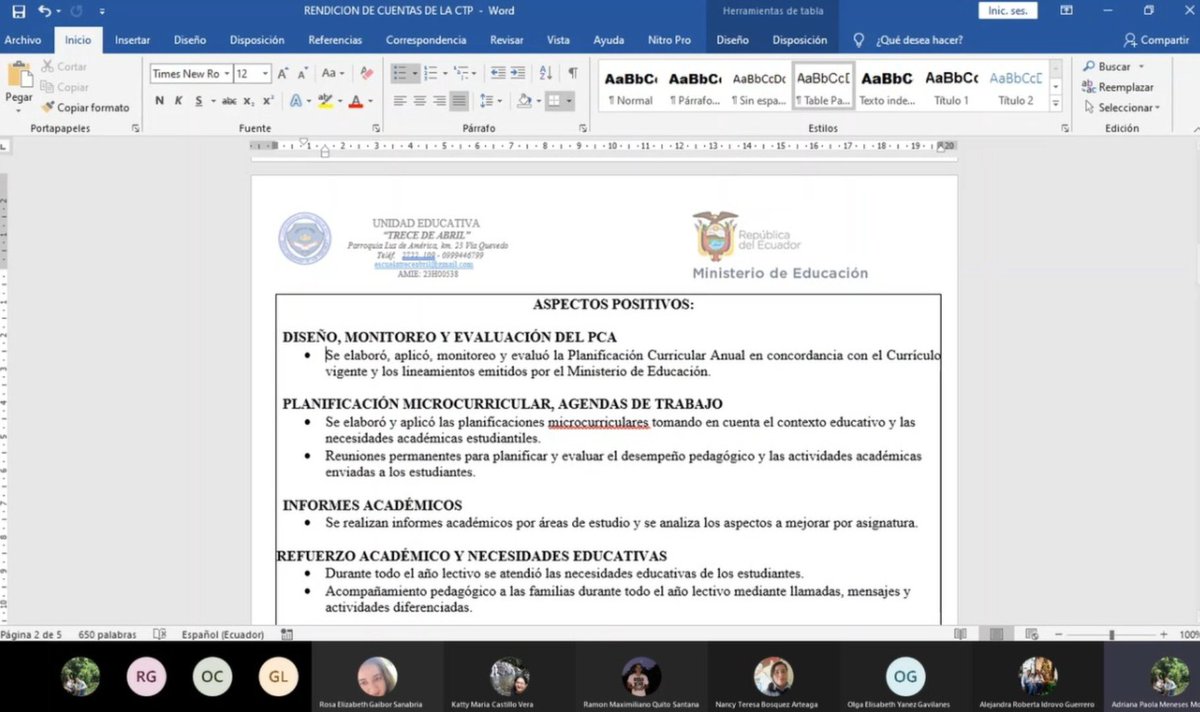Go to the Revisar tab

click(507, 40)
